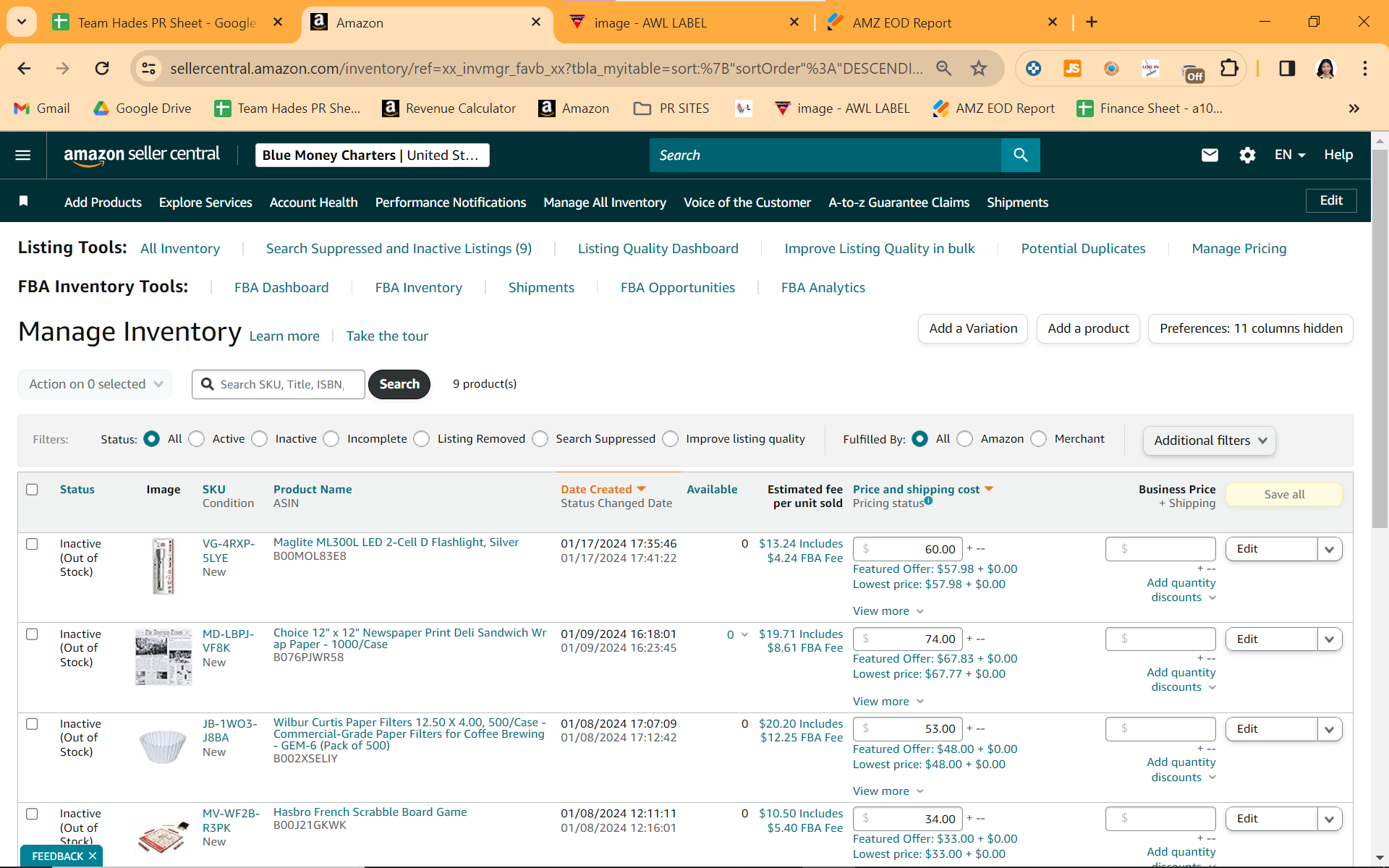Viewport: 1389px width, 868px height.
Task: Reload the current page
Action: point(102,69)
